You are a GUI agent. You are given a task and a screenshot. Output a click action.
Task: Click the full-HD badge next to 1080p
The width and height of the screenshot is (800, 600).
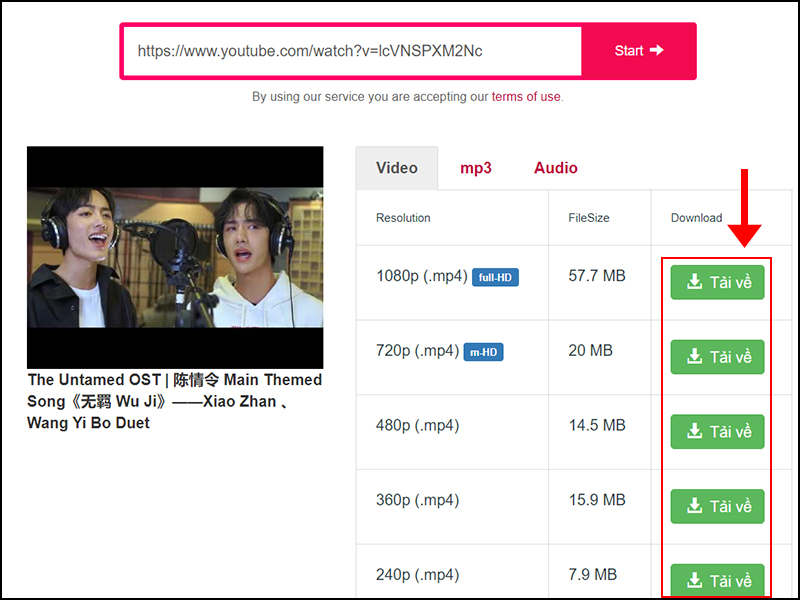495,278
